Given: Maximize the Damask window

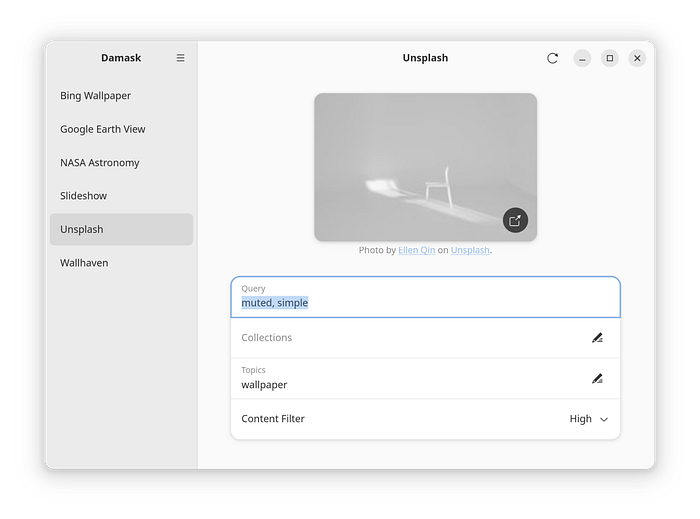Looking at the screenshot, I should click(610, 58).
